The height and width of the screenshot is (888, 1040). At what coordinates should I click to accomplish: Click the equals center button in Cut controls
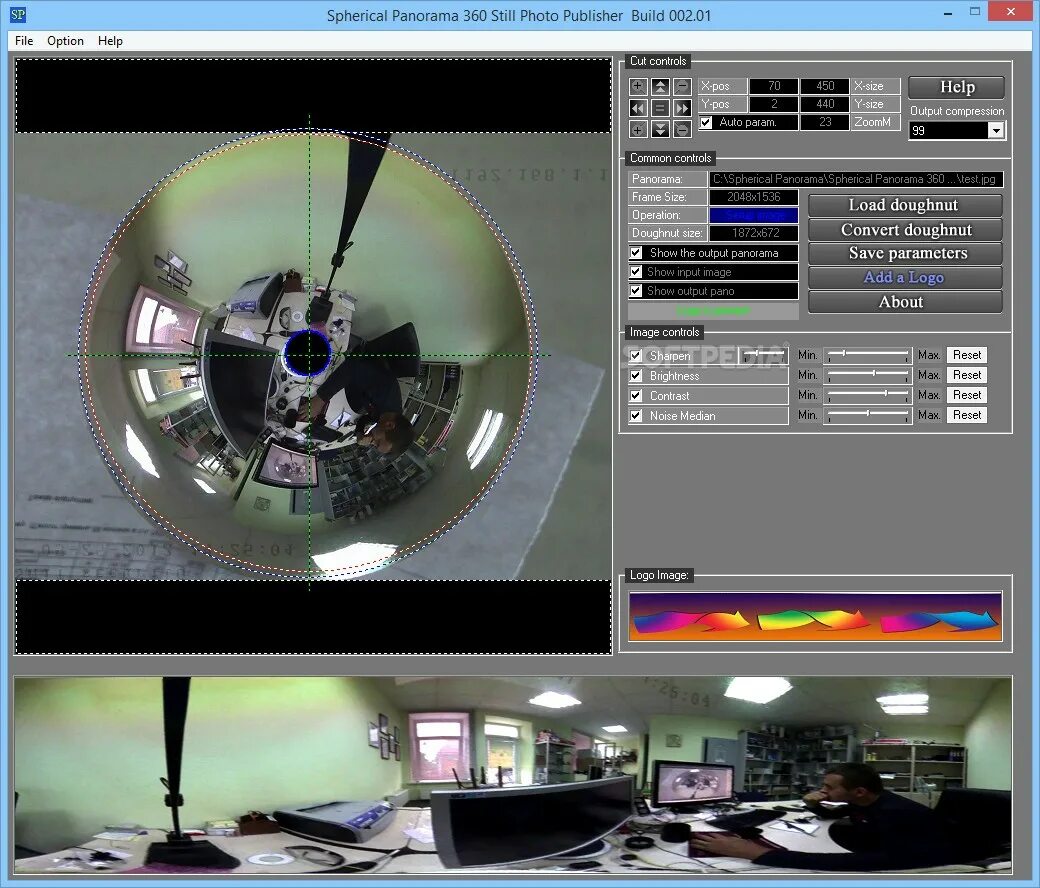660,108
